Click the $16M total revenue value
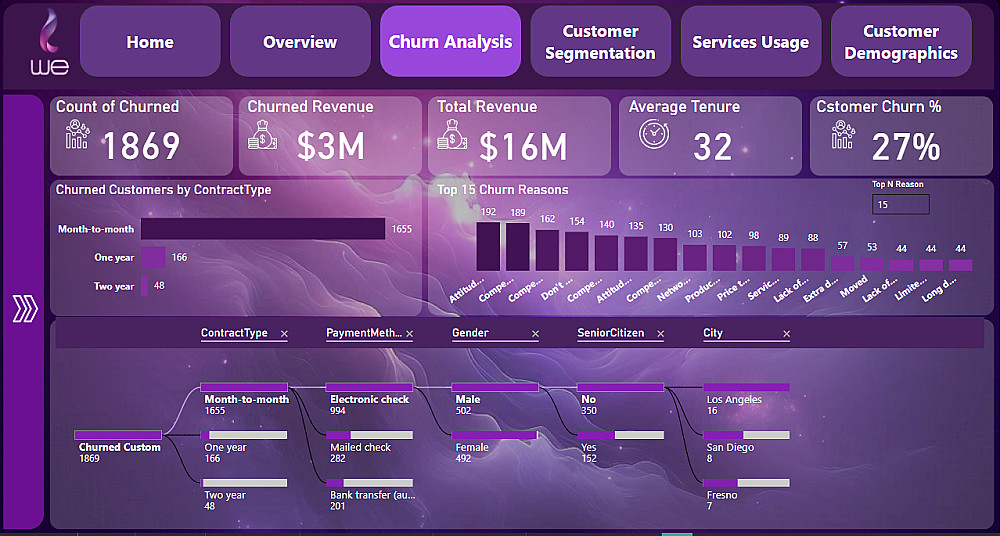 click(x=523, y=146)
